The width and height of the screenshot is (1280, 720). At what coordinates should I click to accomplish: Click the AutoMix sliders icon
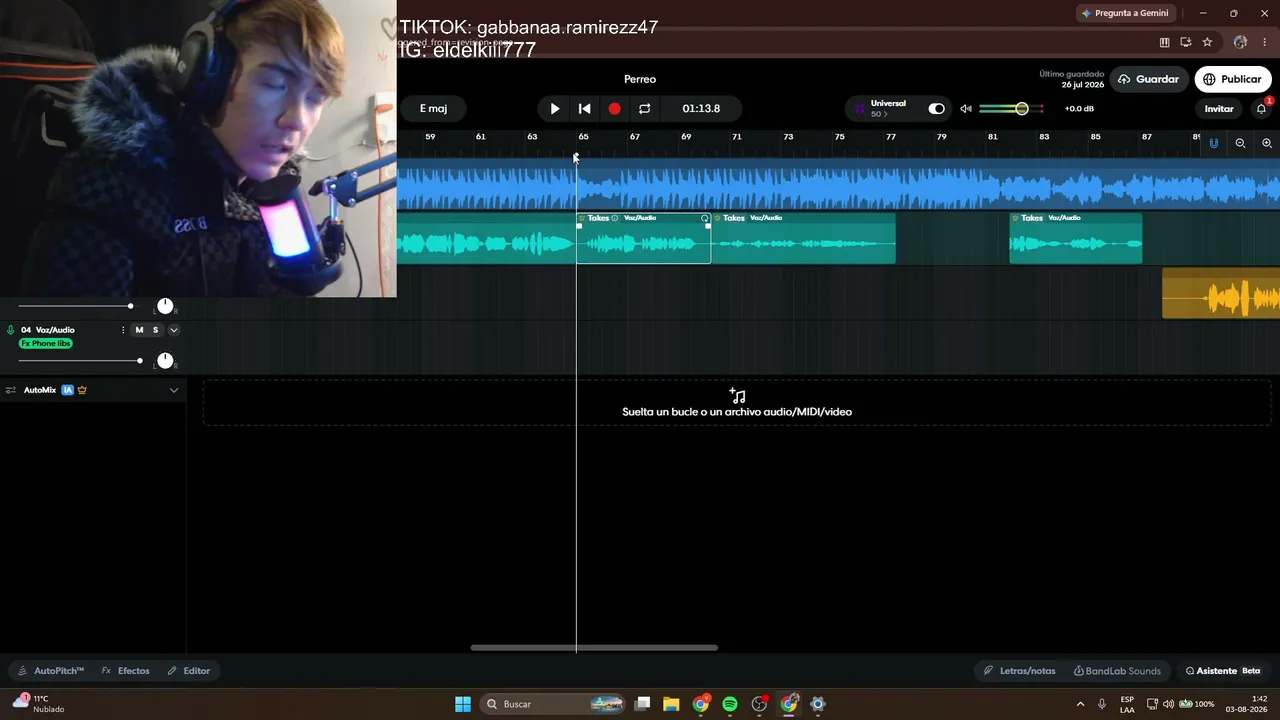pos(11,390)
